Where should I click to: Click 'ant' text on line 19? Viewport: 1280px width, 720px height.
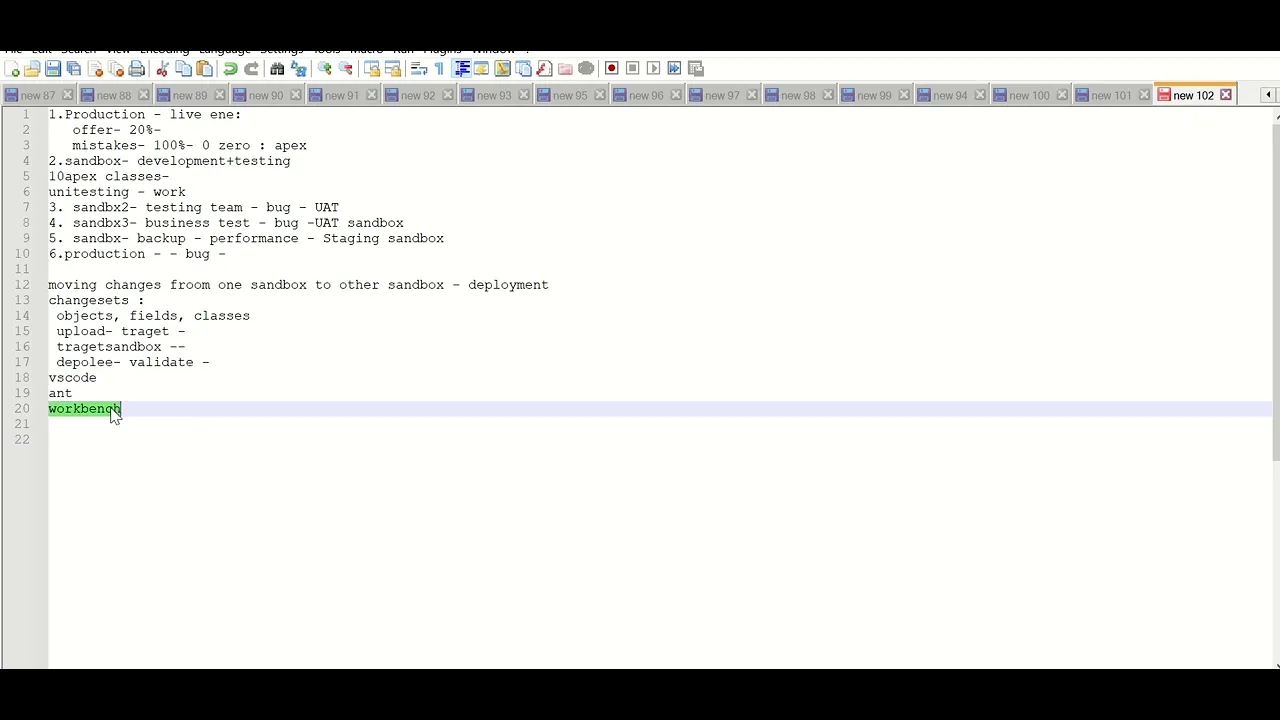60,393
